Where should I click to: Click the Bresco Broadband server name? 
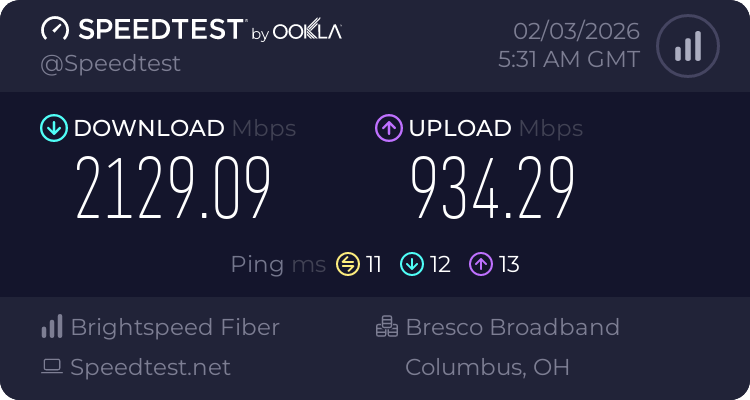tap(512, 327)
